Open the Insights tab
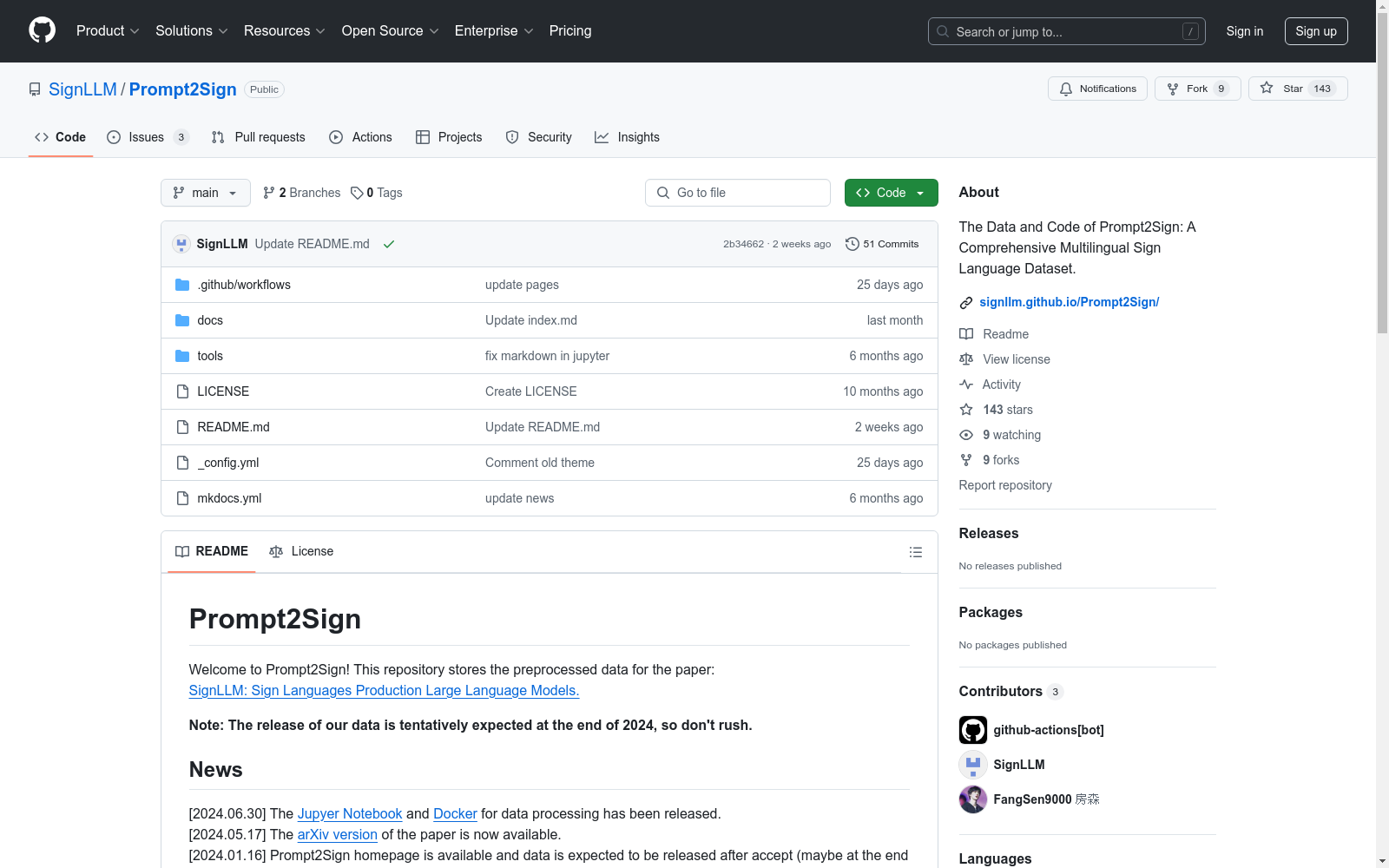Viewport: 1389px width, 868px height. click(x=627, y=137)
